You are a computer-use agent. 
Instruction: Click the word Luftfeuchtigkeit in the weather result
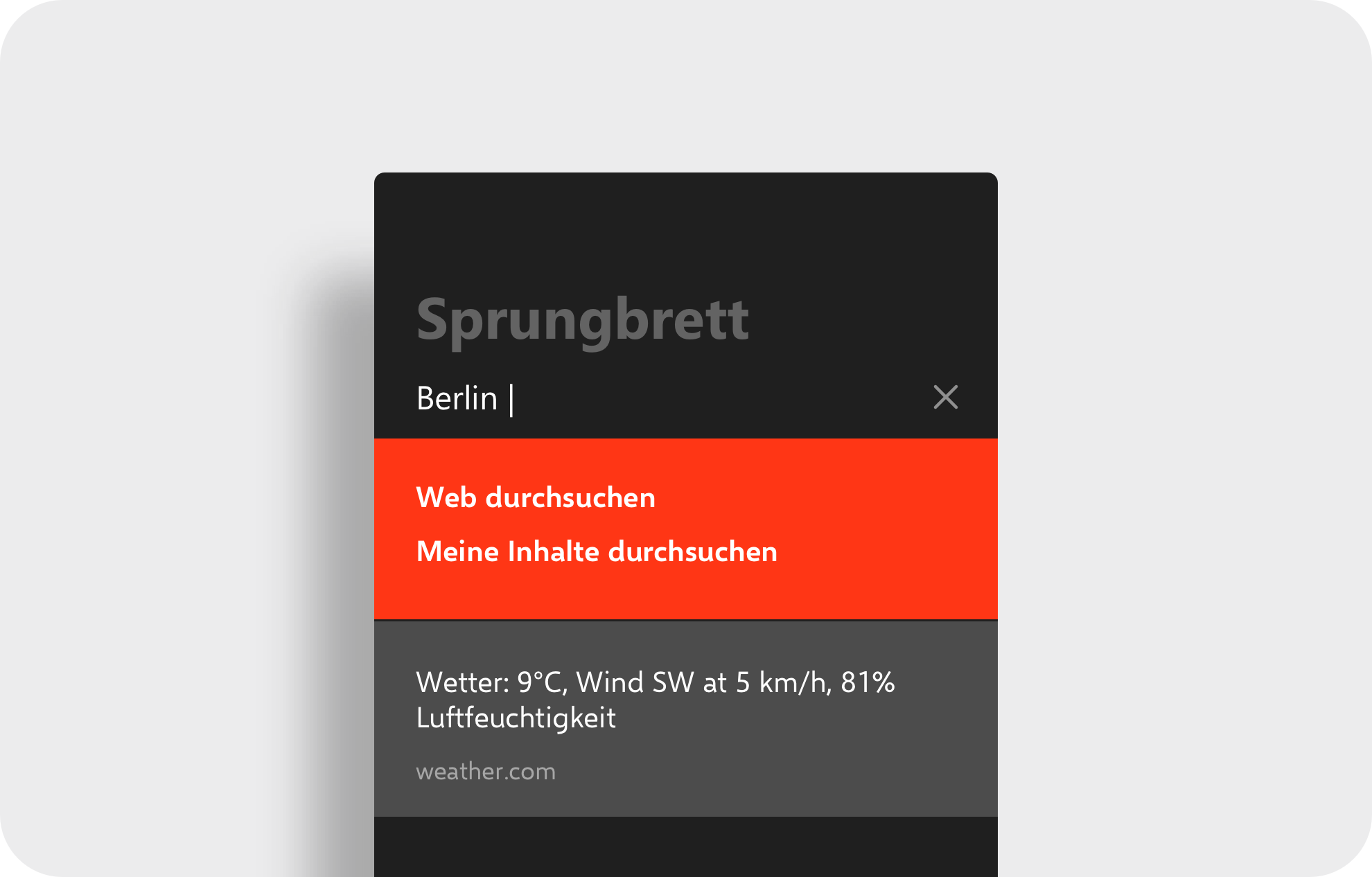516,718
